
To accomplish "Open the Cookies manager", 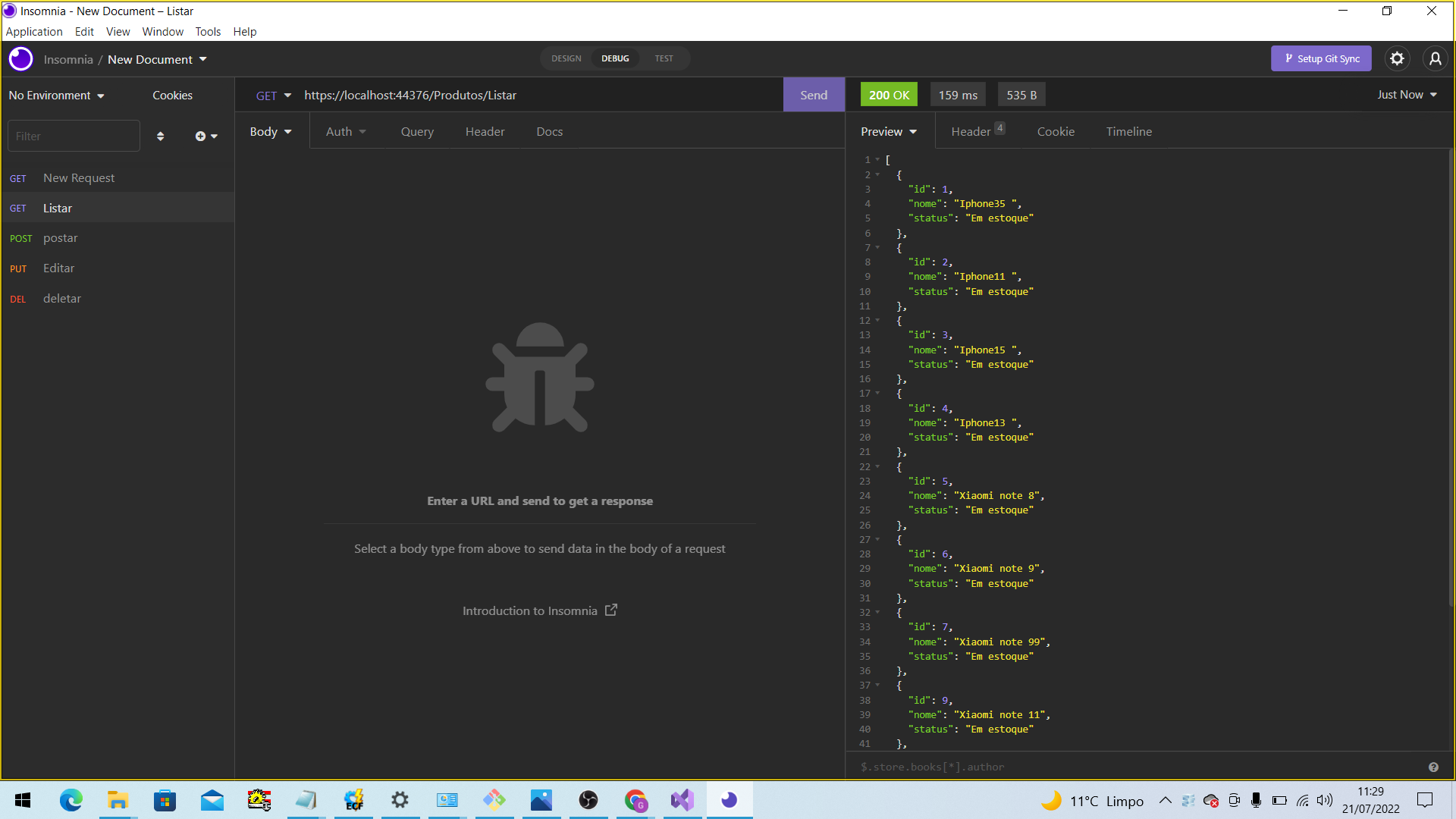I will pos(172,96).
